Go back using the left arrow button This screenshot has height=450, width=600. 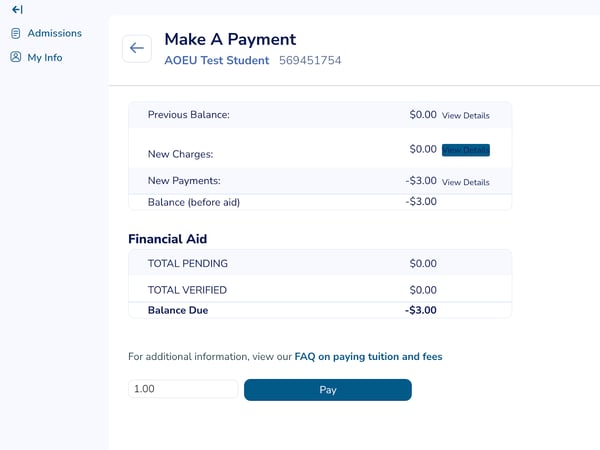pos(137,48)
